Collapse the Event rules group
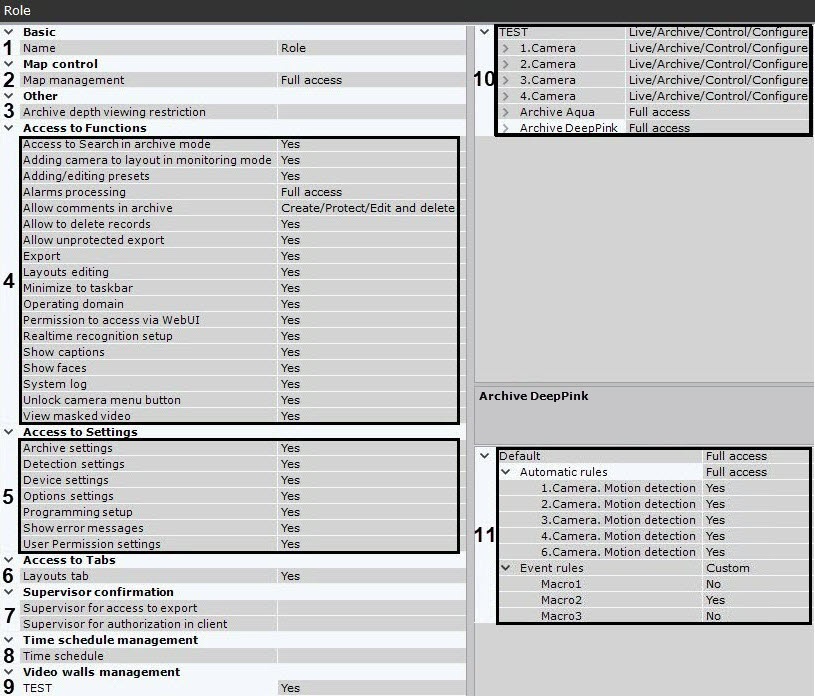This screenshot has width=815, height=696. coord(506,568)
